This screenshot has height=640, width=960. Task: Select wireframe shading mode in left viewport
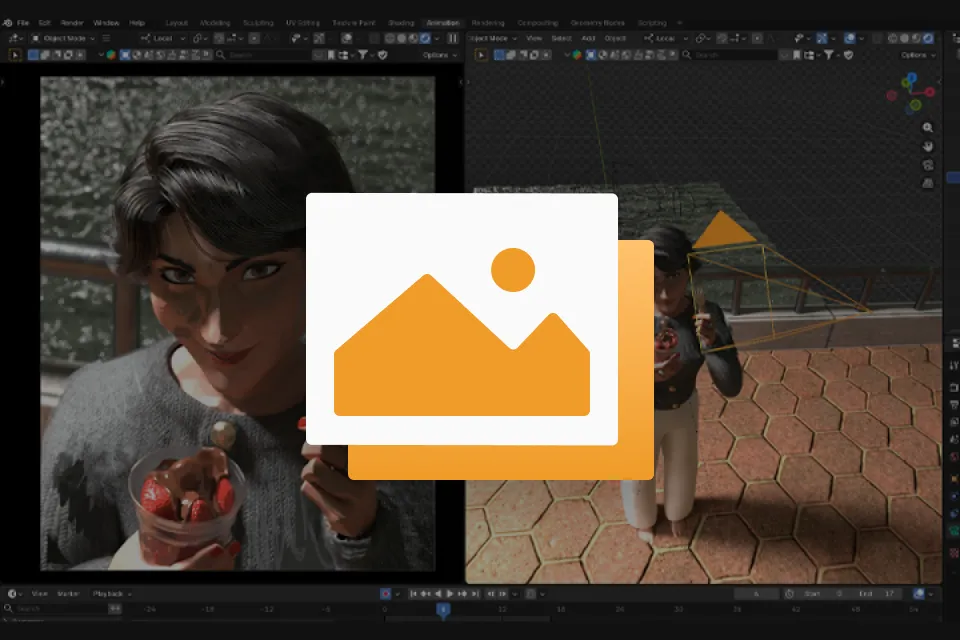(390, 38)
